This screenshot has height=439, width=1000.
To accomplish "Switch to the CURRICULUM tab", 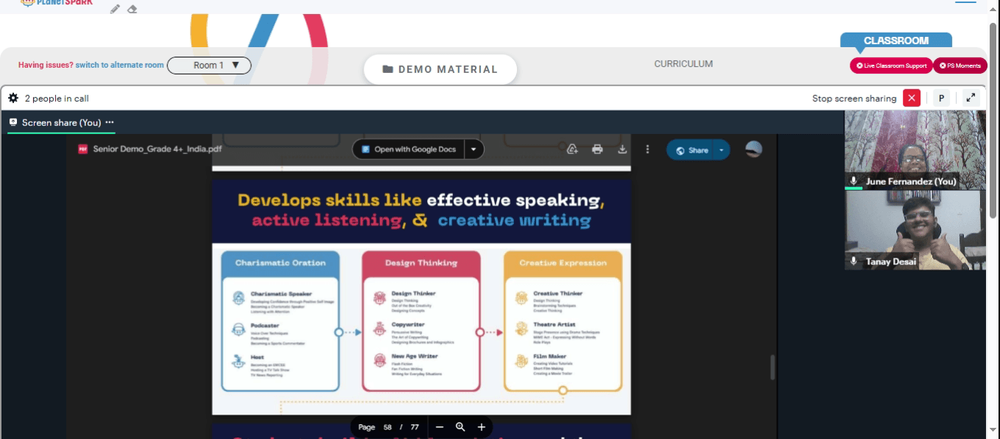I will tap(683, 64).
